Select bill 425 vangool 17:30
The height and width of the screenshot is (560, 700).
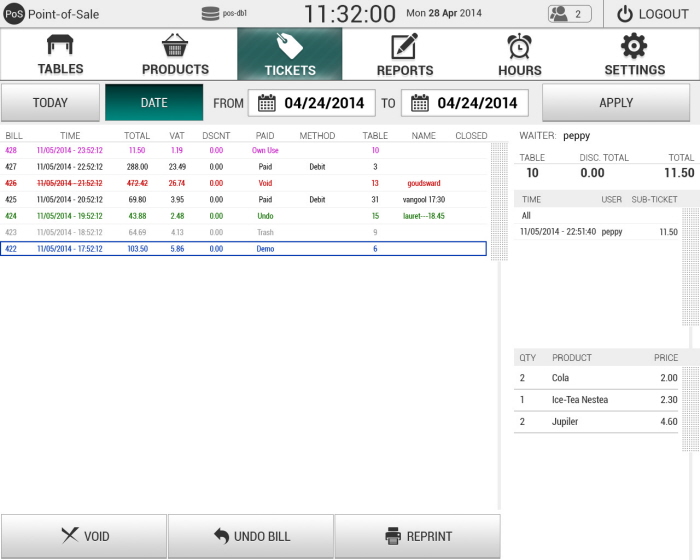(x=243, y=200)
